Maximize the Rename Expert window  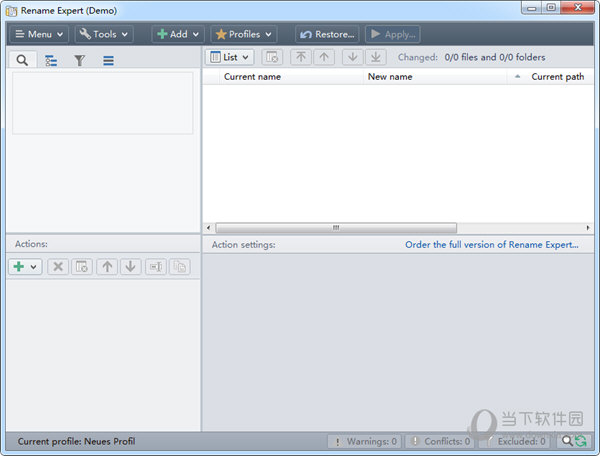click(x=551, y=8)
